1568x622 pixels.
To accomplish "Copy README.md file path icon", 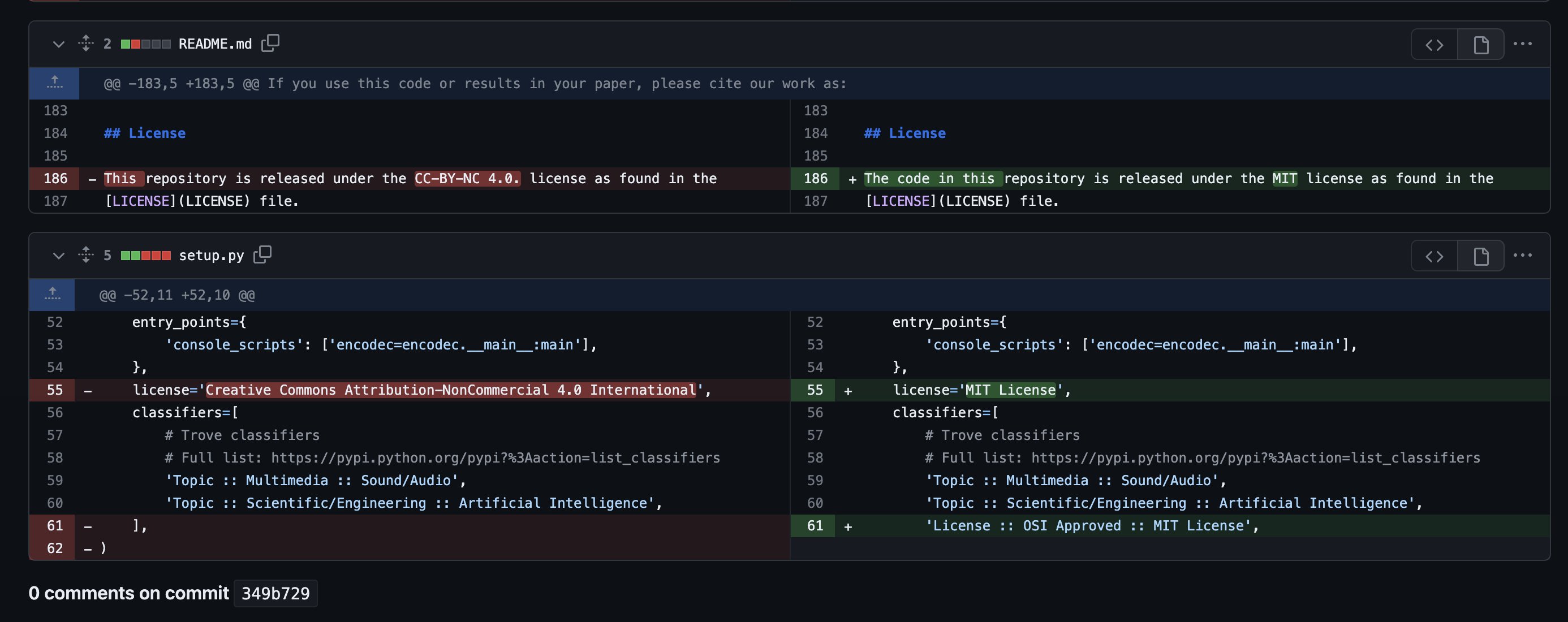I will point(270,43).
